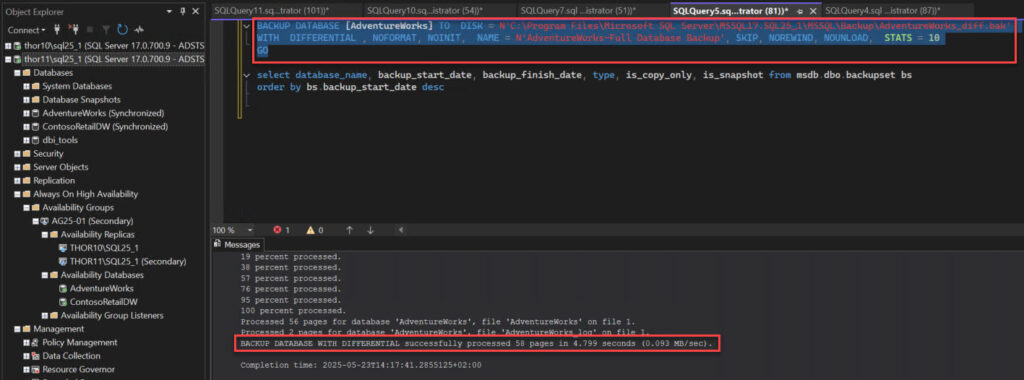This screenshot has width=1024, height=380.
Task: Click the '100 percent processed.' message line
Action: (x=293, y=311)
